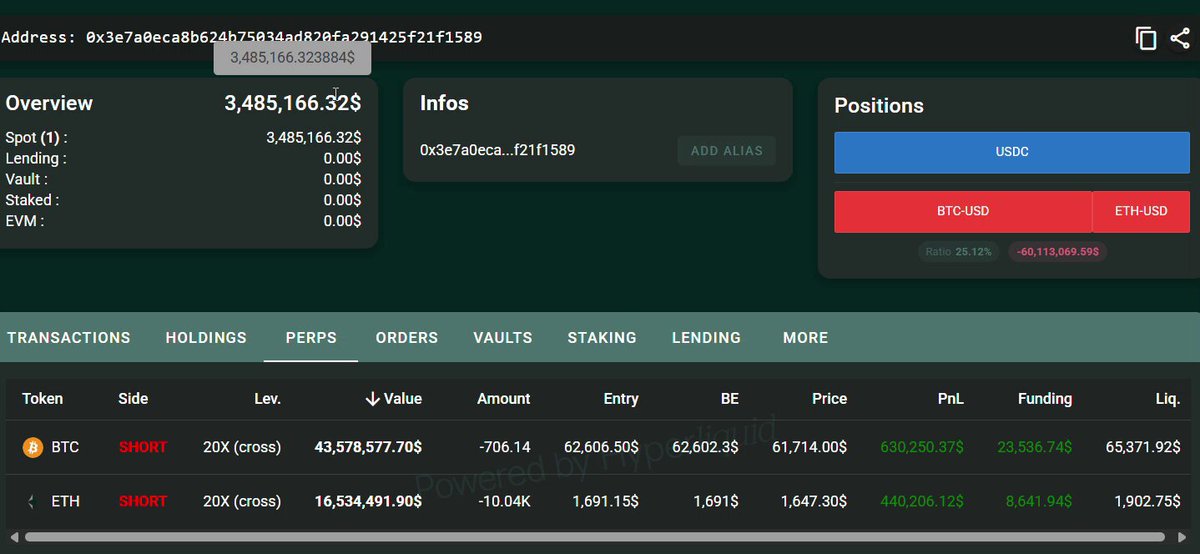Click BTC PnL 630,250.37$

click(x=922, y=447)
